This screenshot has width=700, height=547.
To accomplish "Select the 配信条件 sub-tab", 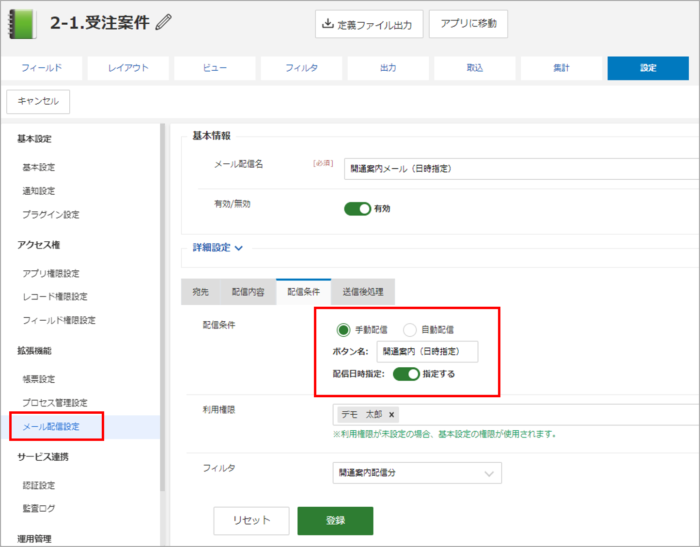I will pos(304,292).
